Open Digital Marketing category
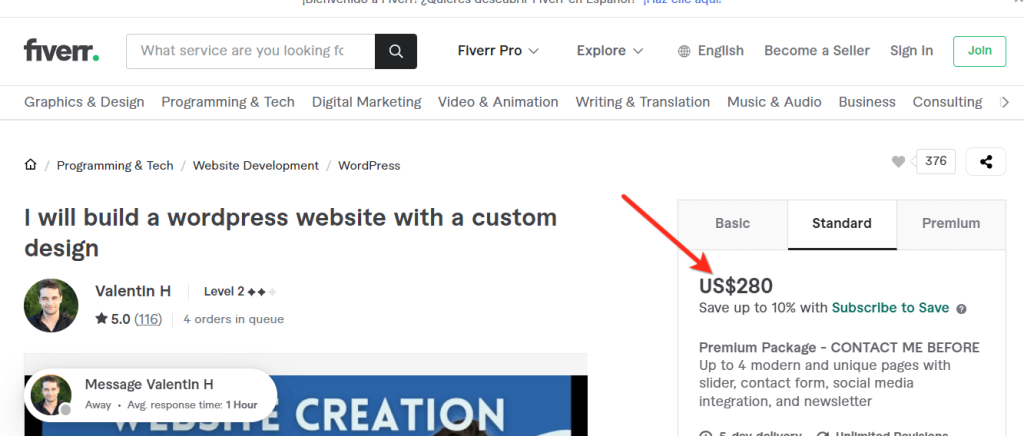 click(x=366, y=102)
